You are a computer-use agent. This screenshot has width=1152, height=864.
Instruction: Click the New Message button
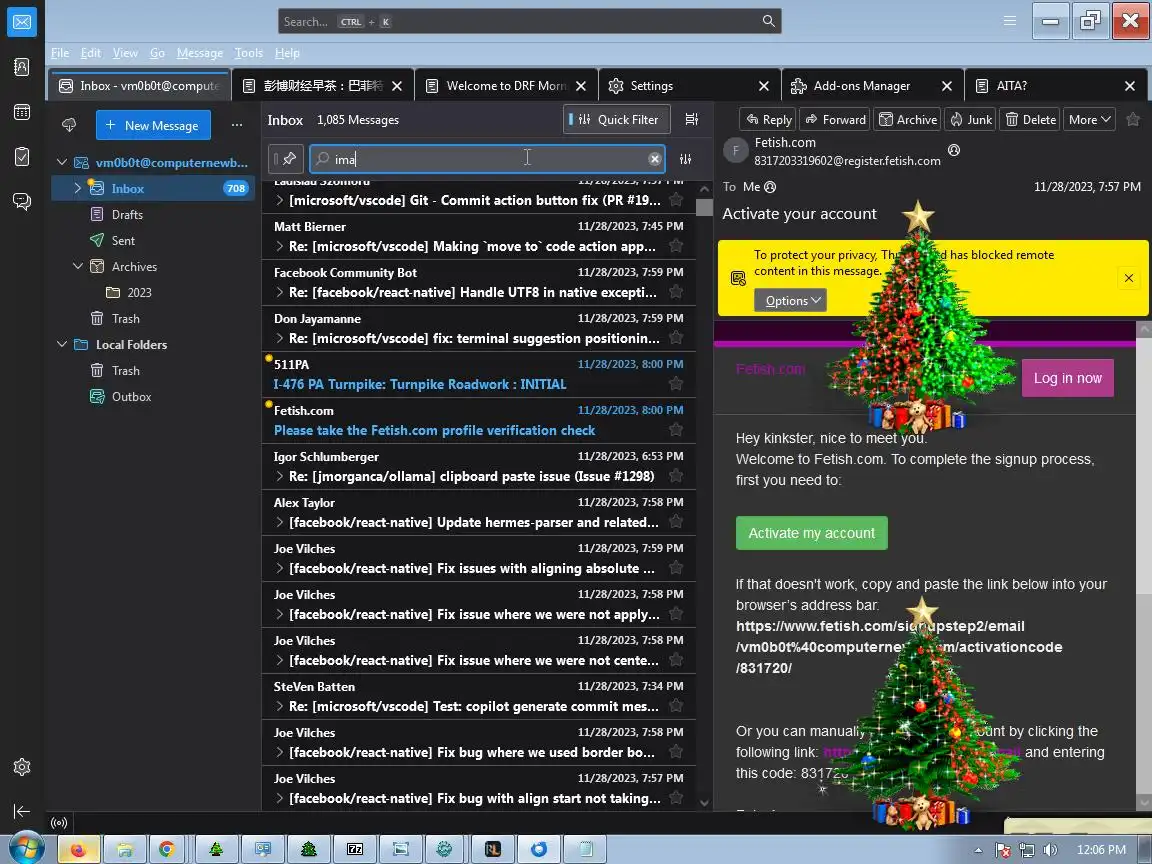click(153, 125)
